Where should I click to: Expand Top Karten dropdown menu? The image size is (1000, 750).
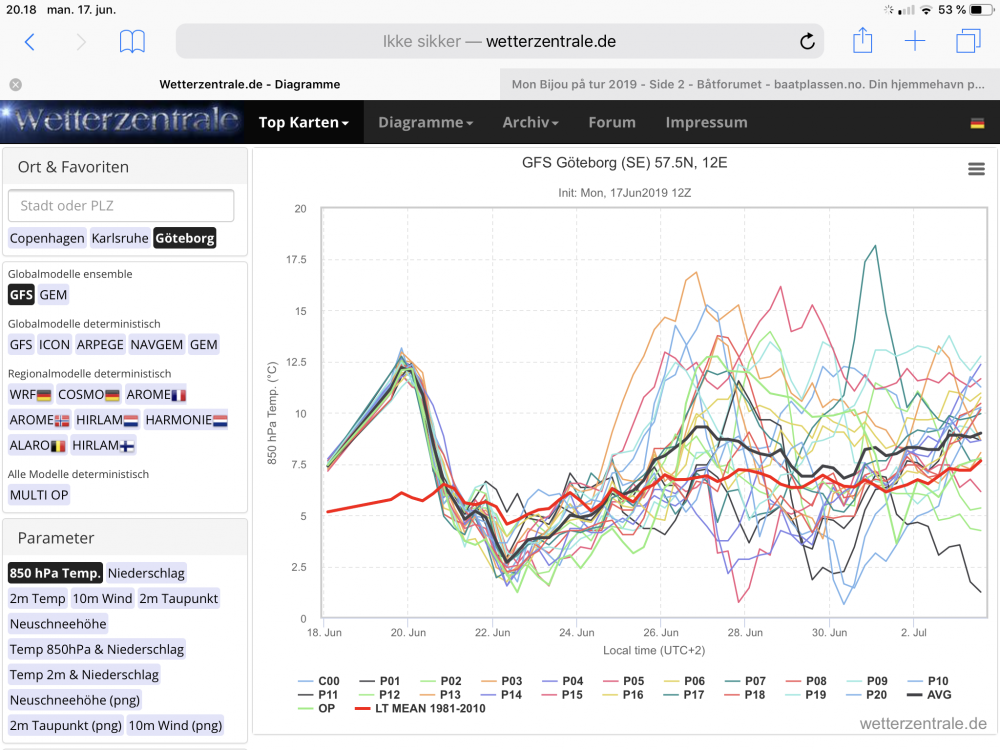coord(304,122)
